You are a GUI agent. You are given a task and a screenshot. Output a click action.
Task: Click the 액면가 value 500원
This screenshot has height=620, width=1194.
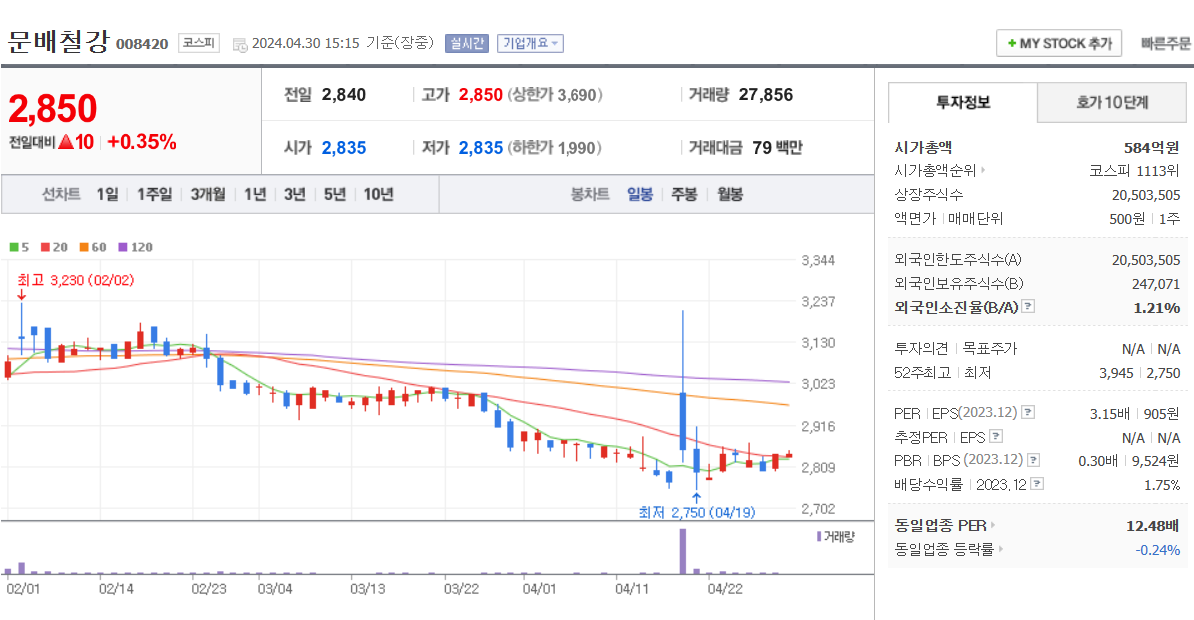coord(1127,219)
